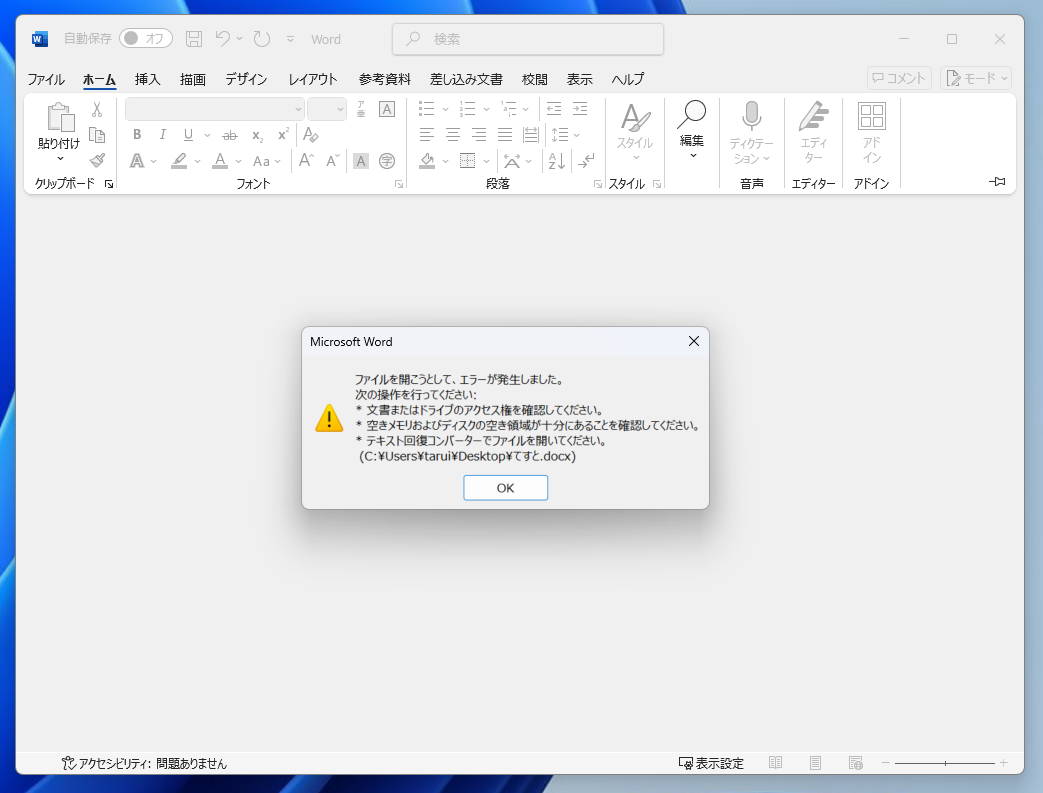The width and height of the screenshot is (1043, 793).
Task: Toggle AutoSave off switch (自動保存)
Action: click(x=147, y=38)
